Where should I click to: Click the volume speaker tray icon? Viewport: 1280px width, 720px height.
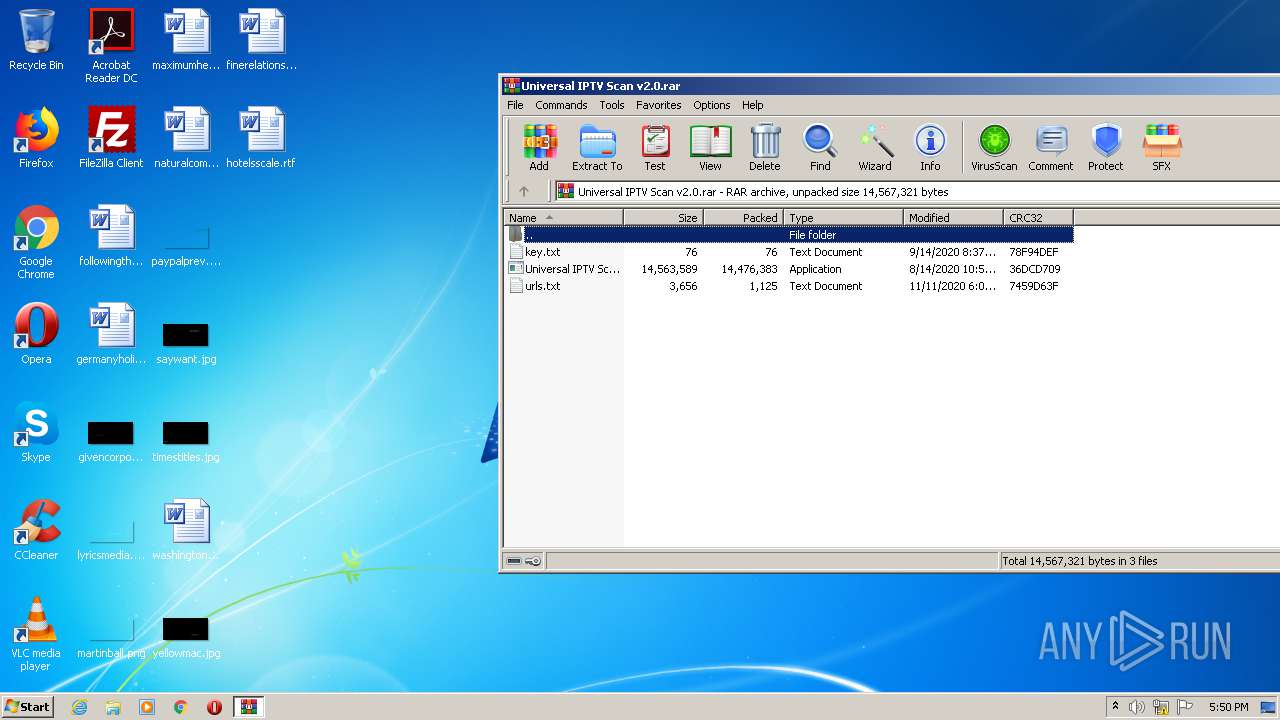[x=1137, y=707]
